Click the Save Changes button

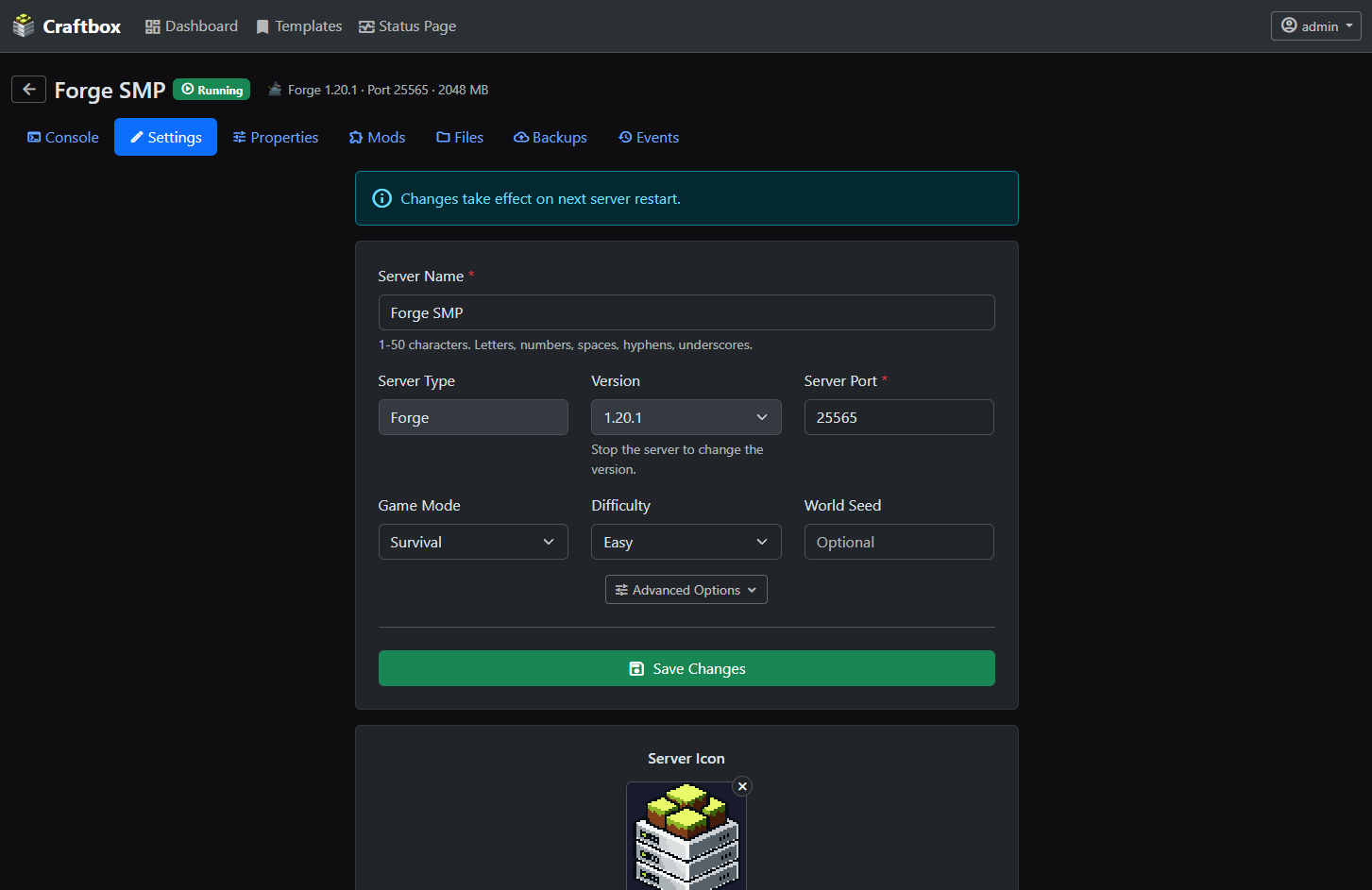click(686, 668)
